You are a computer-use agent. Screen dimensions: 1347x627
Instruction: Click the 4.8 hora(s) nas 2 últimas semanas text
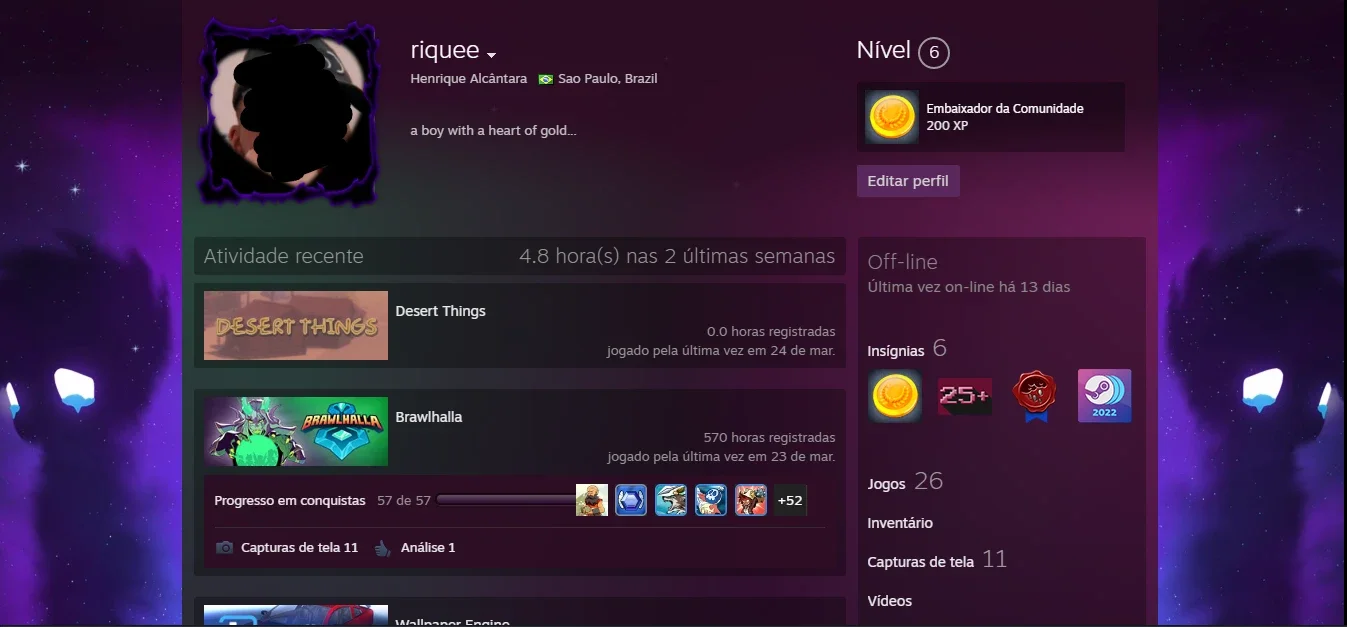[677, 256]
